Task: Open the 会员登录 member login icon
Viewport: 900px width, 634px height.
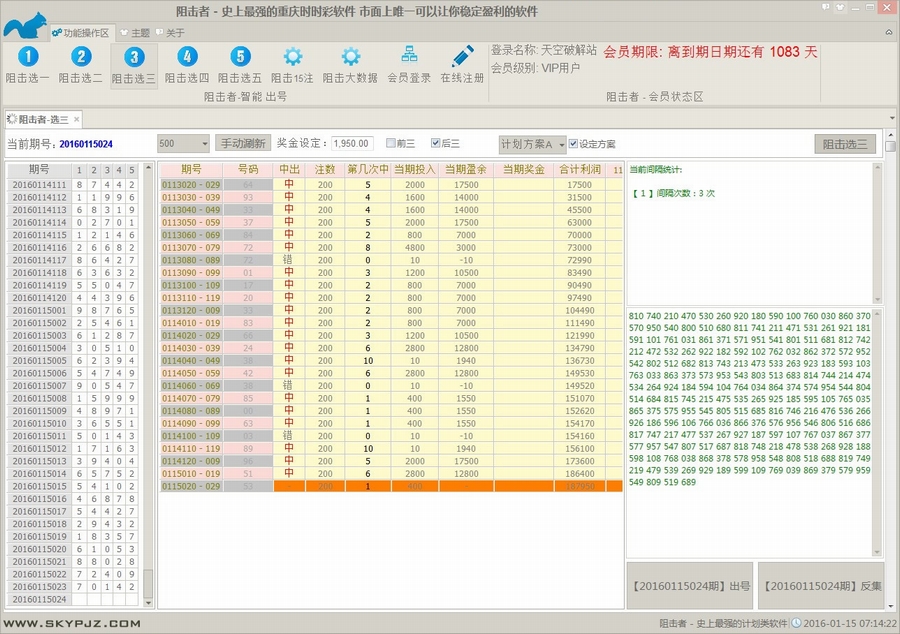Action: 409,58
